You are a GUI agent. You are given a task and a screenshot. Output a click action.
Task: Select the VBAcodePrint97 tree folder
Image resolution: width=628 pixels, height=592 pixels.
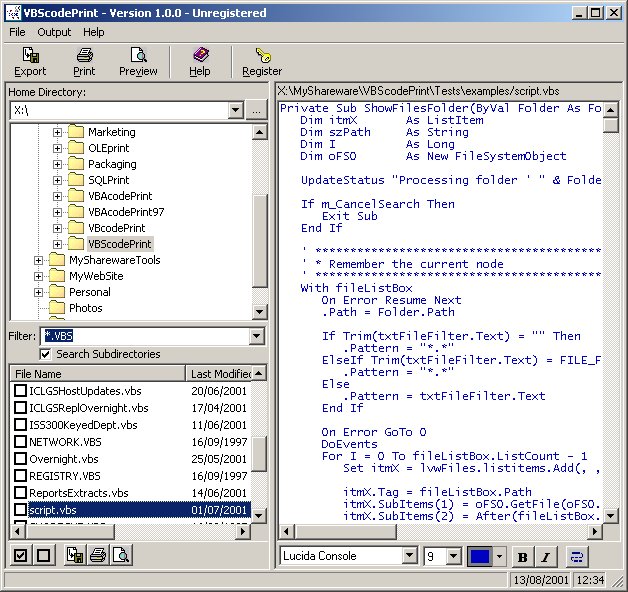(x=126, y=212)
